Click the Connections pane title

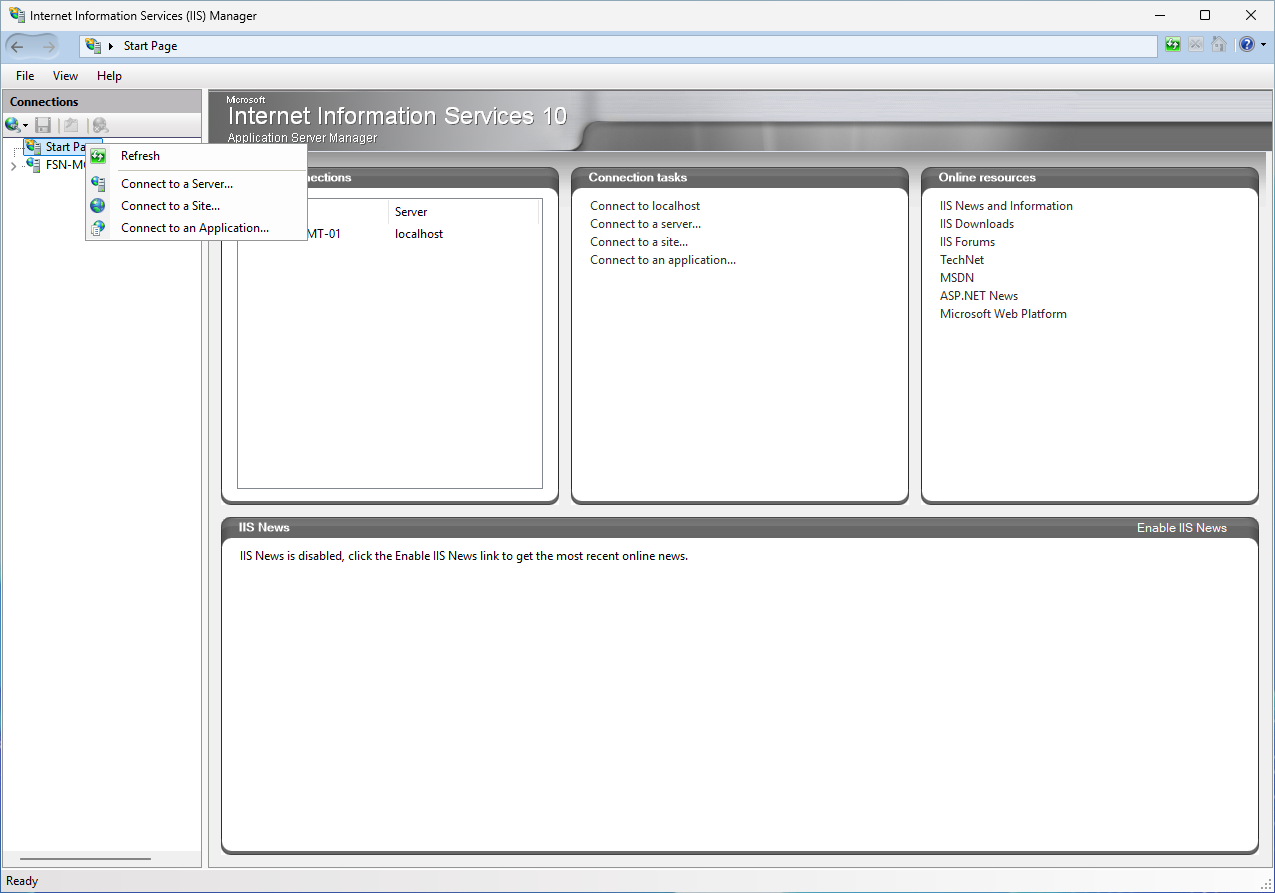point(44,102)
